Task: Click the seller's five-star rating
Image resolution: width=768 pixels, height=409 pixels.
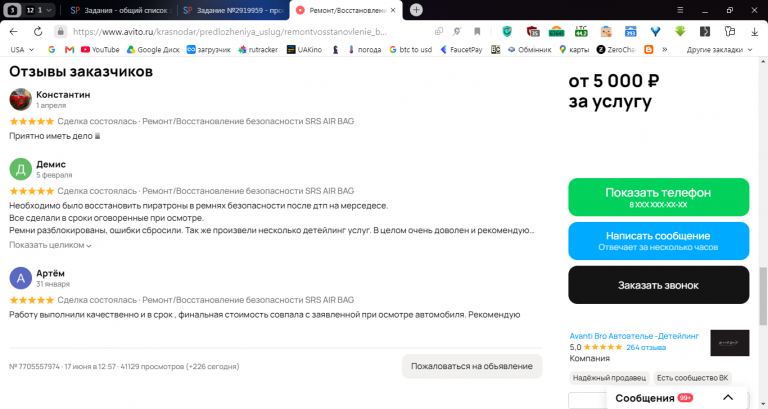Action: (602, 347)
